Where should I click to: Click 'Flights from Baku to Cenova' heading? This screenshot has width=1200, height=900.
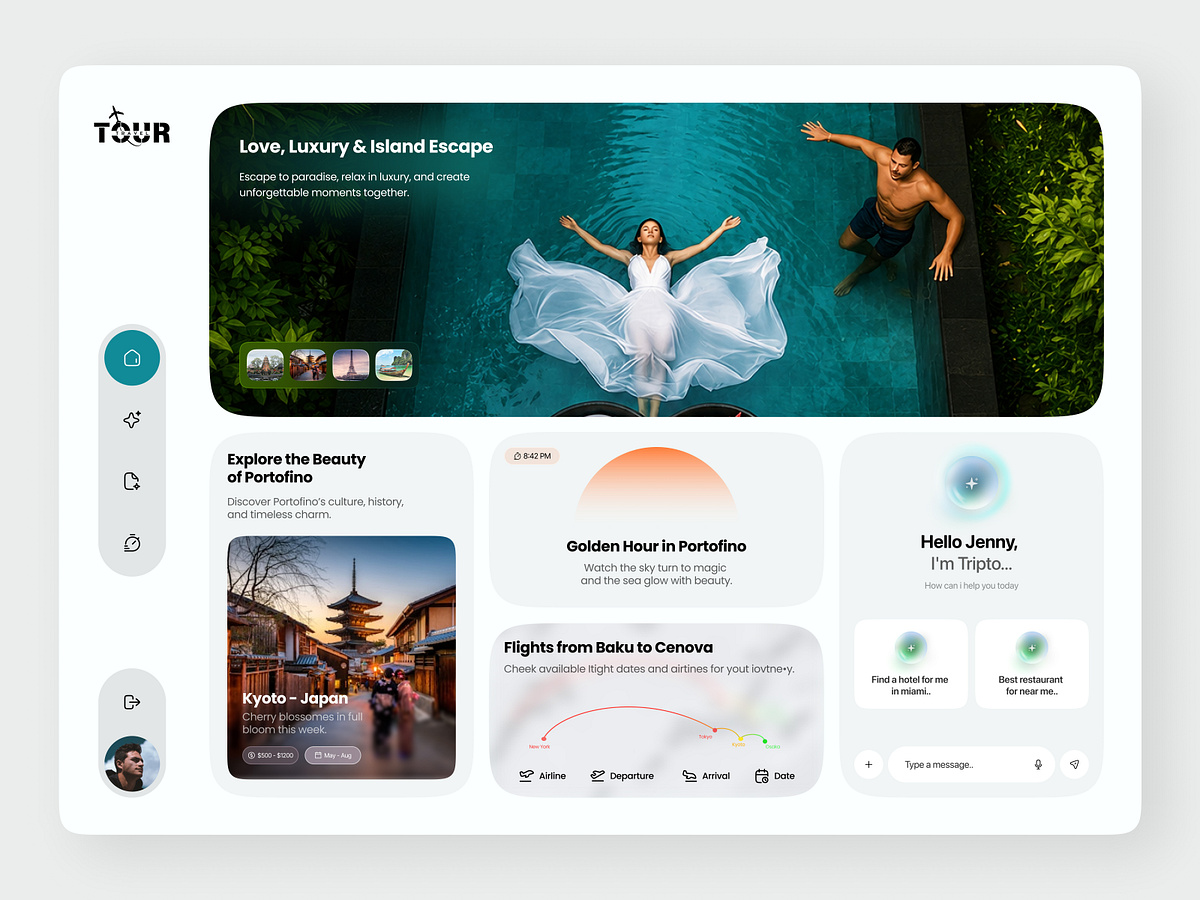tap(608, 647)
